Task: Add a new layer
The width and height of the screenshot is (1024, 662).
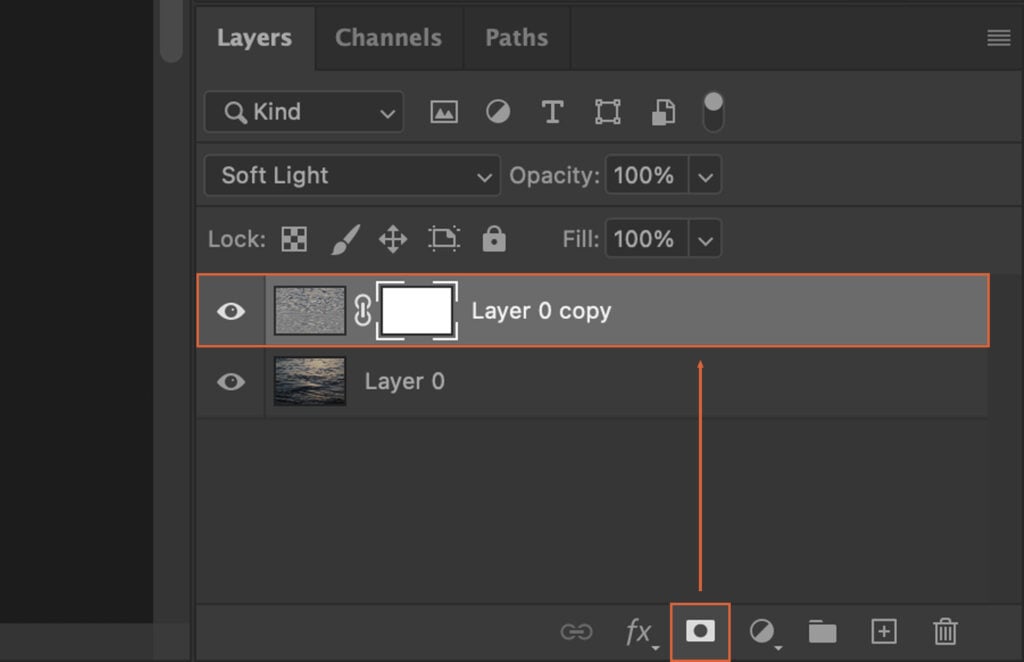Action: tap(883, 631)
